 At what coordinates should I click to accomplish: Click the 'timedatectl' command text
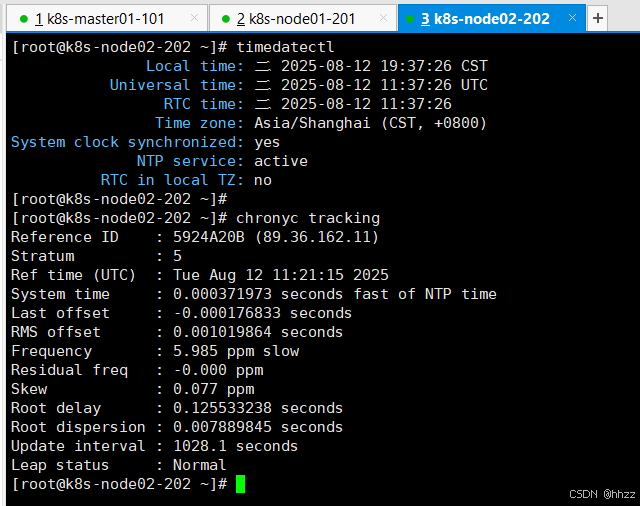[285, 47]
